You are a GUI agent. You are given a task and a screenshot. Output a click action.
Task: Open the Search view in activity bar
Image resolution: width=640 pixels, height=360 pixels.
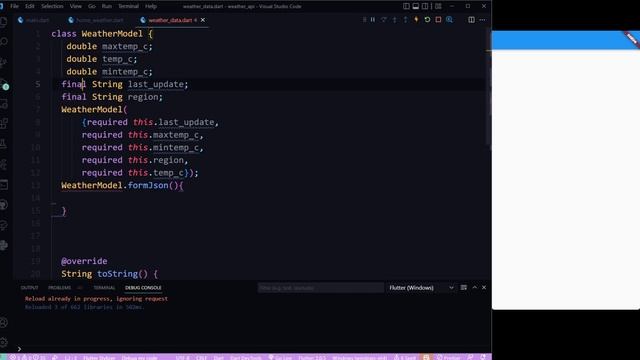tap(4, 42)
